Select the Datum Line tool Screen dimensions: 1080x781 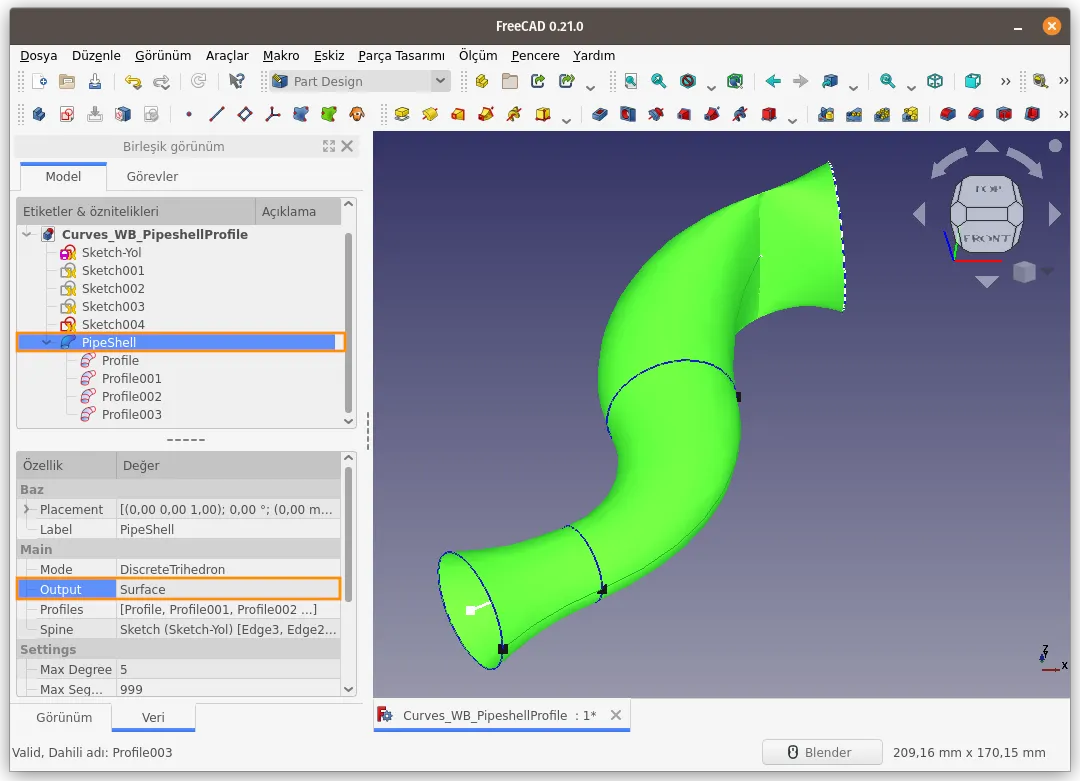tap(217, 114)
